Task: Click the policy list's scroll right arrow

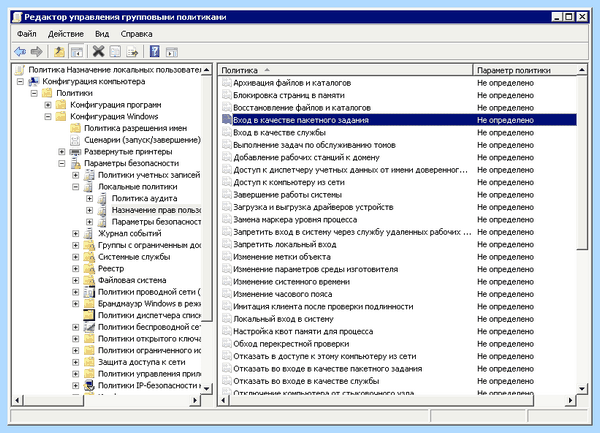Action: (571, 400)
